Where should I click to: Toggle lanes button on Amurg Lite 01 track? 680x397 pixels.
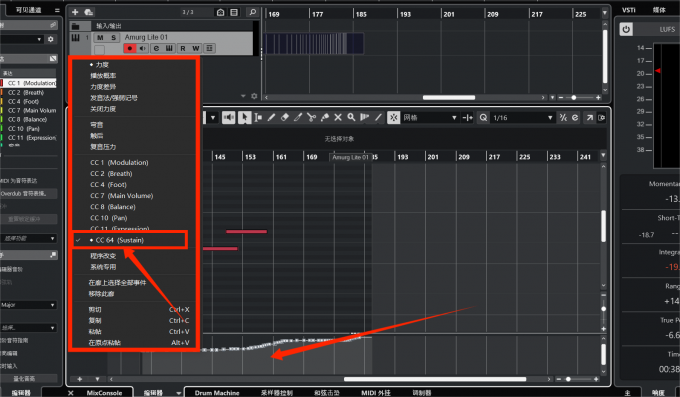[x=209, y=48]
